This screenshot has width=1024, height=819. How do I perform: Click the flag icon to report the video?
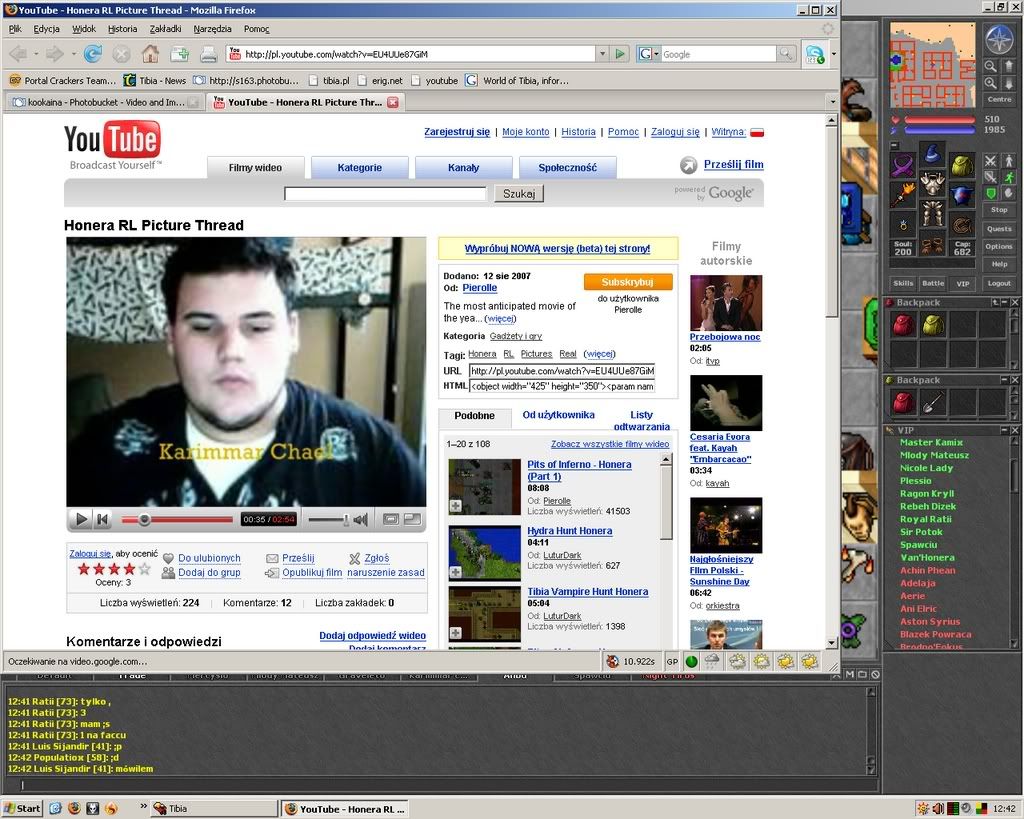click(x=355, y=558)
